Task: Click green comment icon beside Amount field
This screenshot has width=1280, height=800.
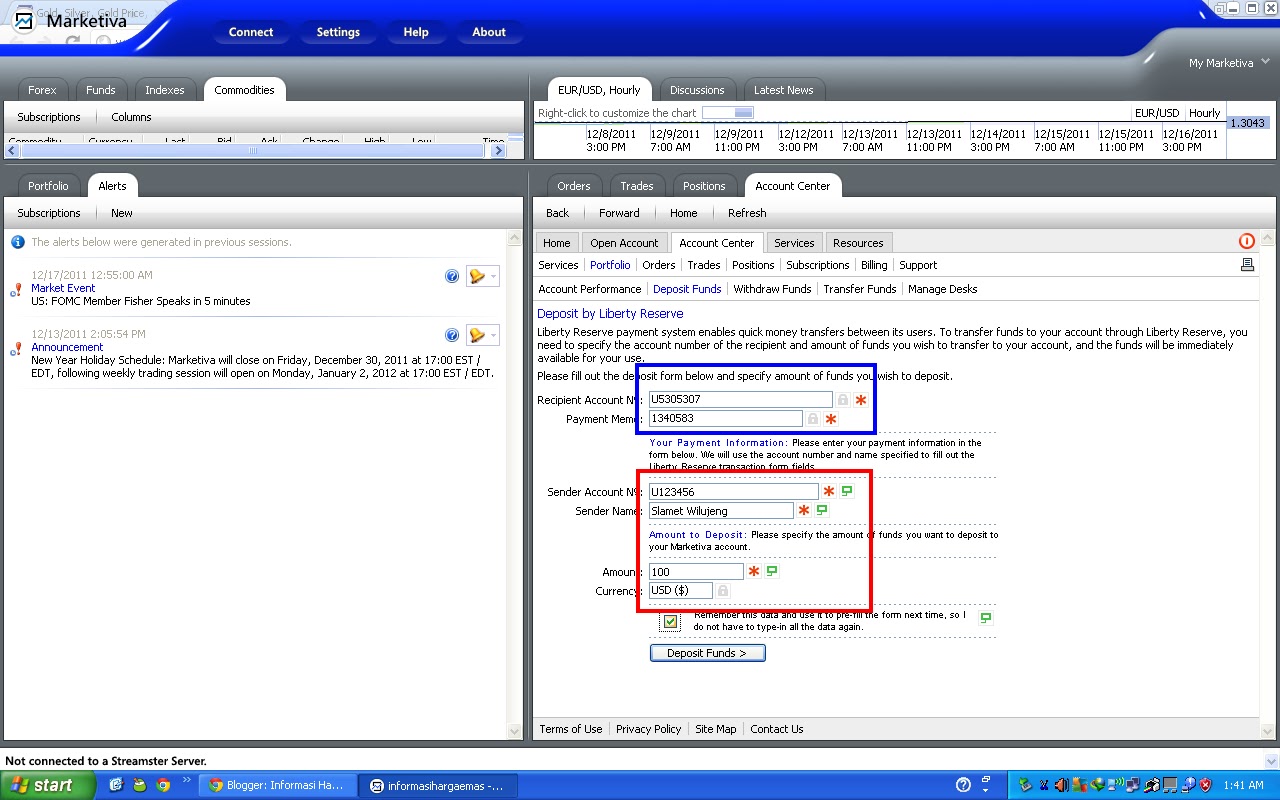Action: [x=772, y=571]
